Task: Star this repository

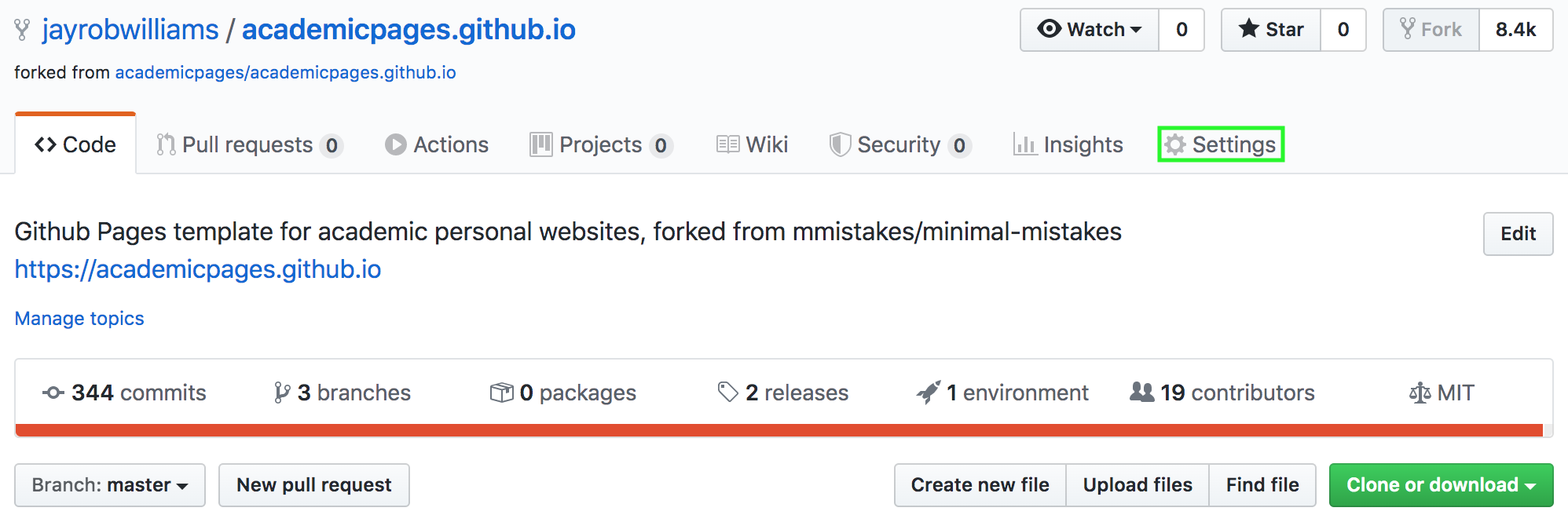Action: [x=1271, y=30]
